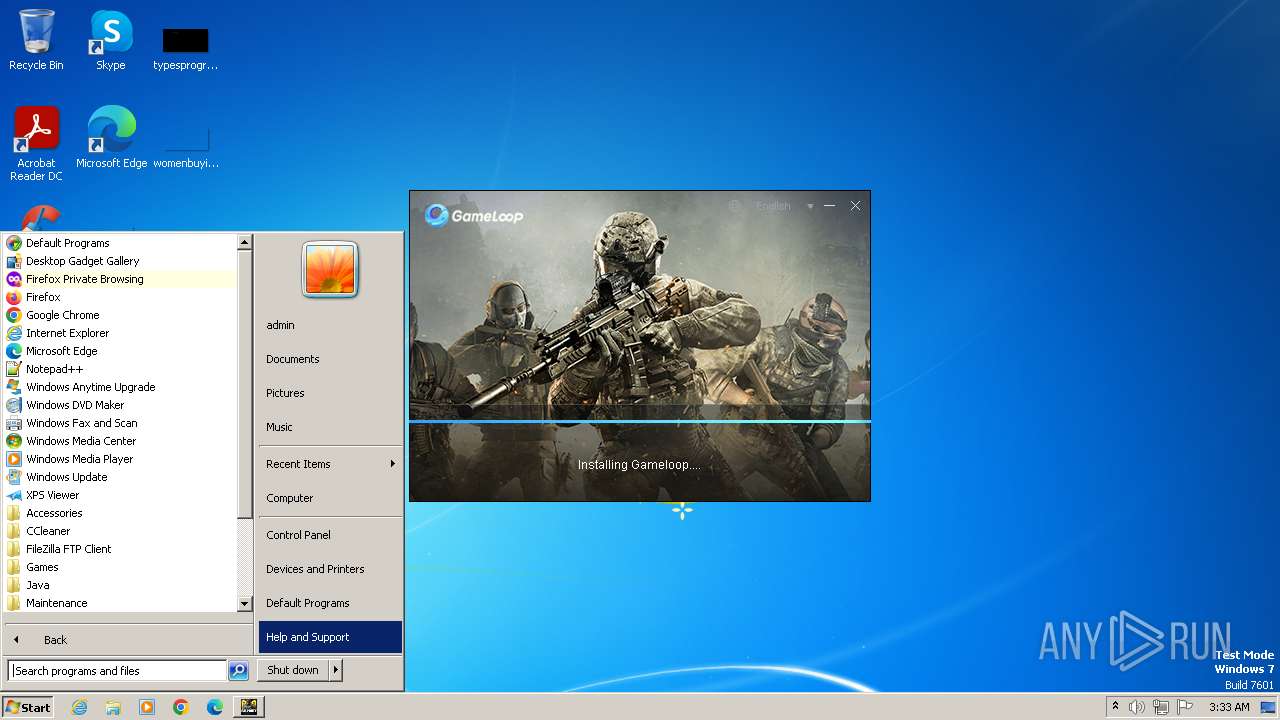Expand the Games folder
This screenshot has height=720, width=1280.
pyautogui.click(x=120, y=567)
